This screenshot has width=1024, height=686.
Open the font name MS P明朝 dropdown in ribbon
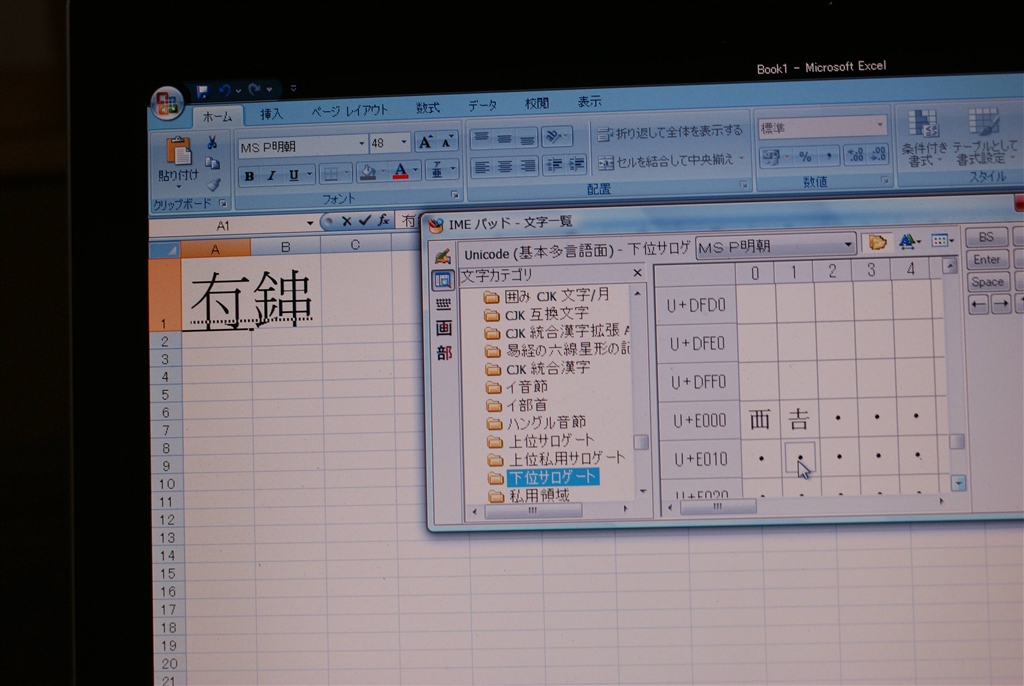click(361, 144)
